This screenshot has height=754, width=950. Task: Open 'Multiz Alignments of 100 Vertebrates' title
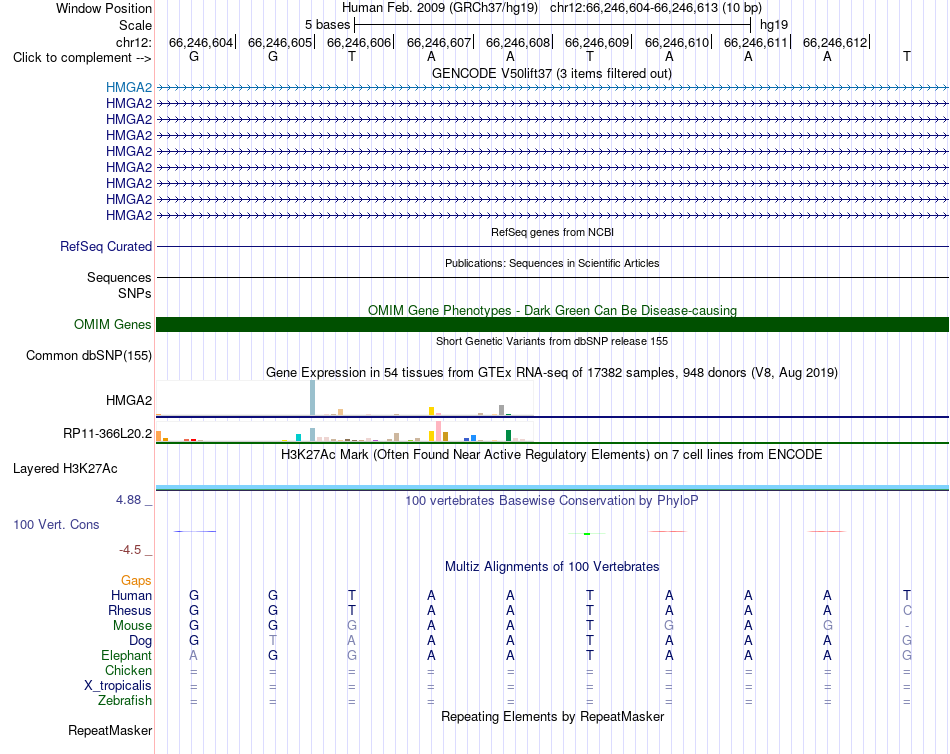coord(552,567)
